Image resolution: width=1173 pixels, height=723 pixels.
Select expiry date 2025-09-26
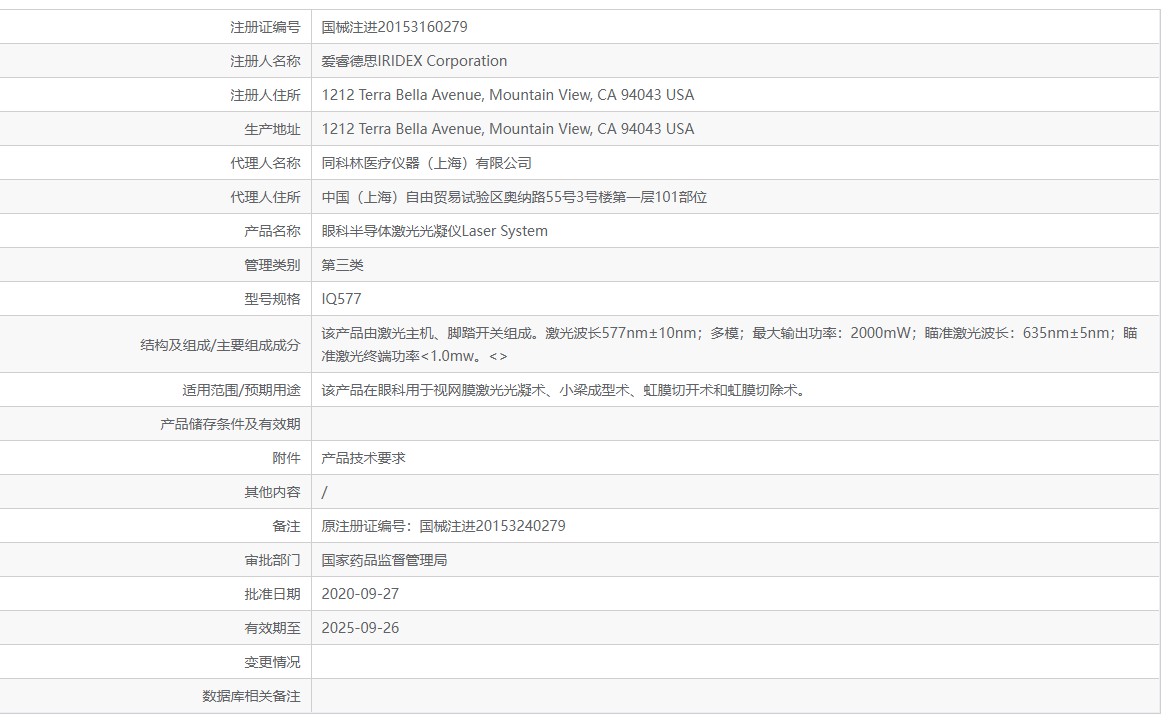[x=360, y=628]
